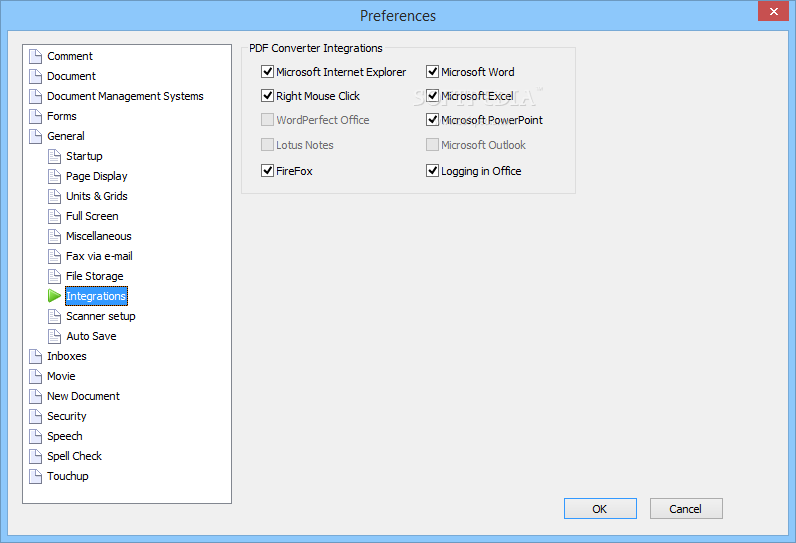Go to File Storage settings
796x543 pixels.
[x=95, y=277]
